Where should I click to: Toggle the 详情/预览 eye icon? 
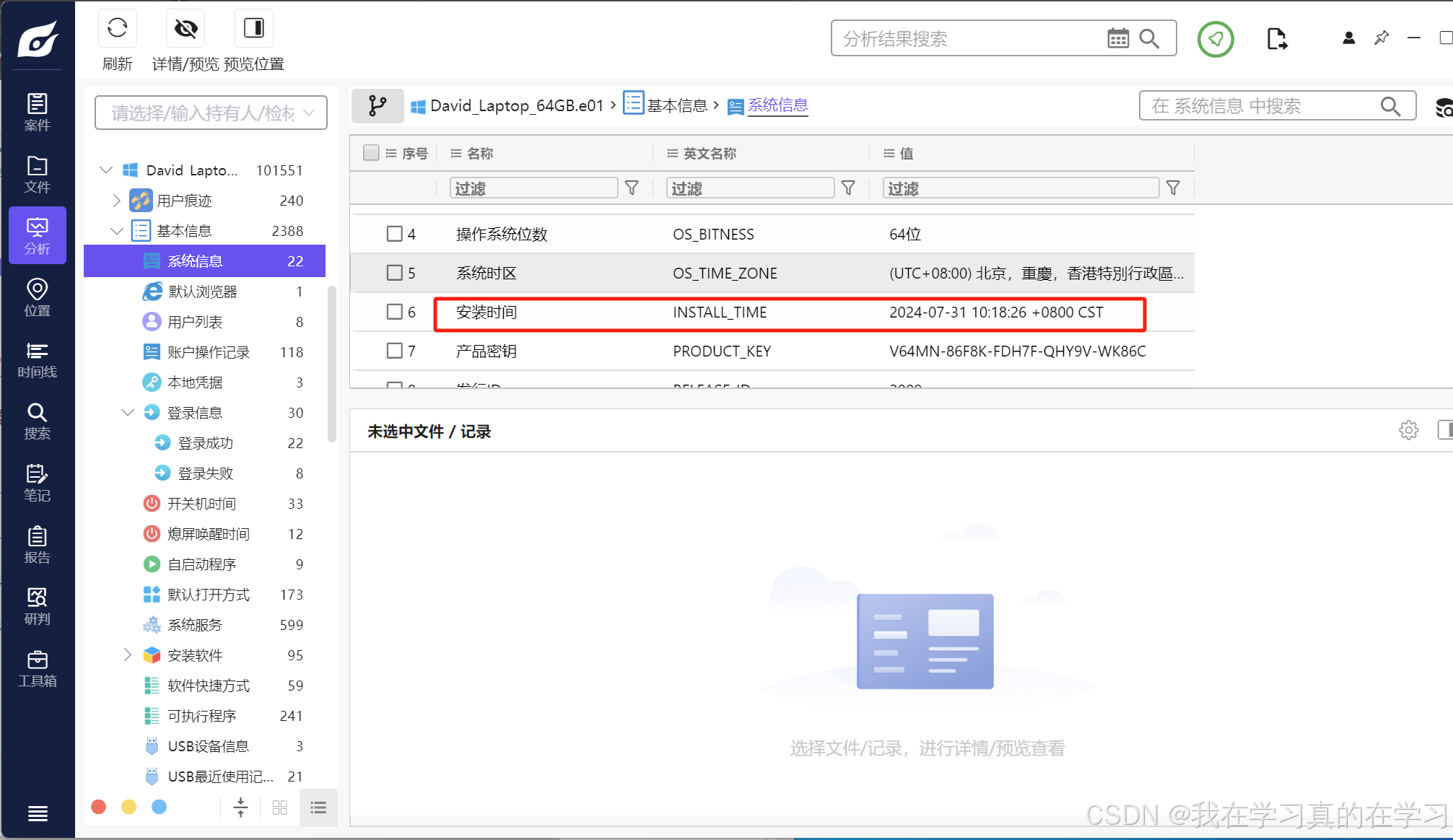click(186, 29)
